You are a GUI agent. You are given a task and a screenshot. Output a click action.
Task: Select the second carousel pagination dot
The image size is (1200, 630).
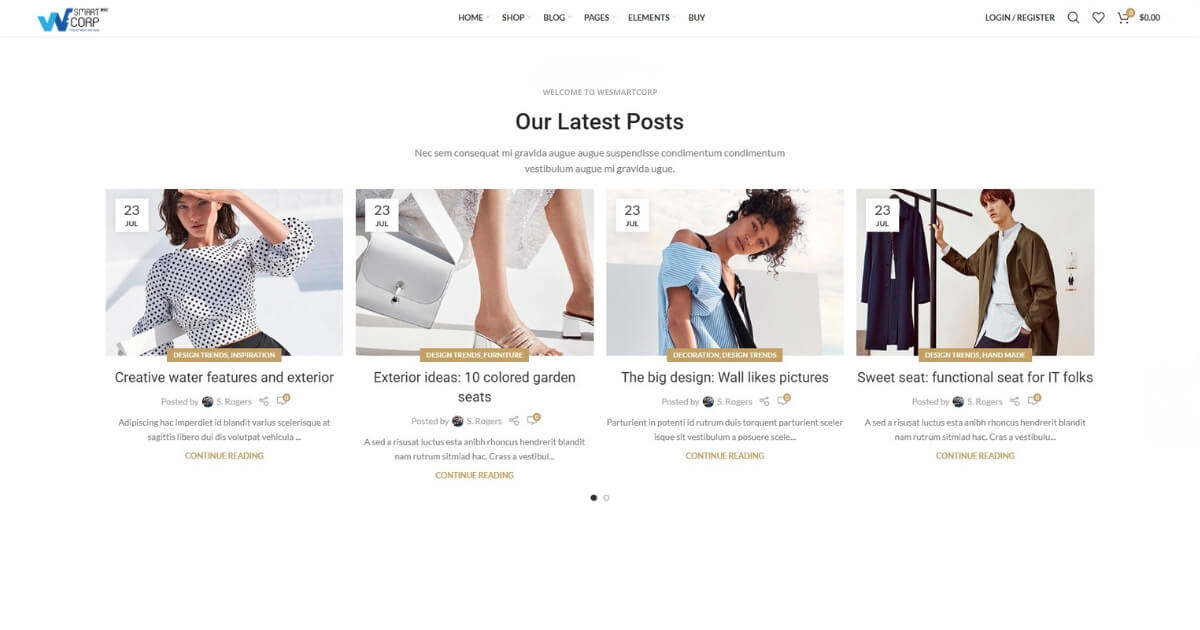click(606, 497)
